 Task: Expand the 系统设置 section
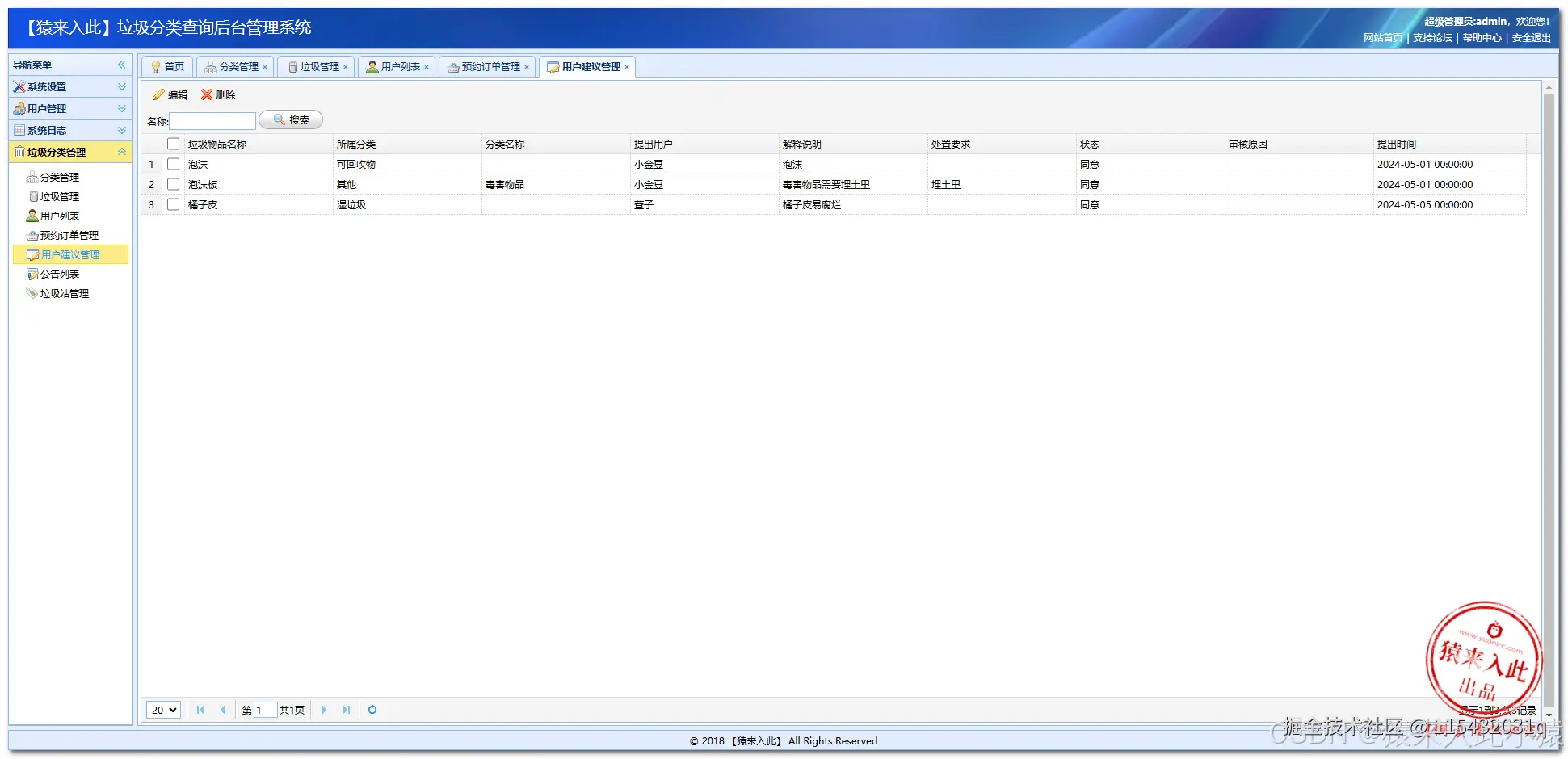pyautogui.click(x=70, y=86)
